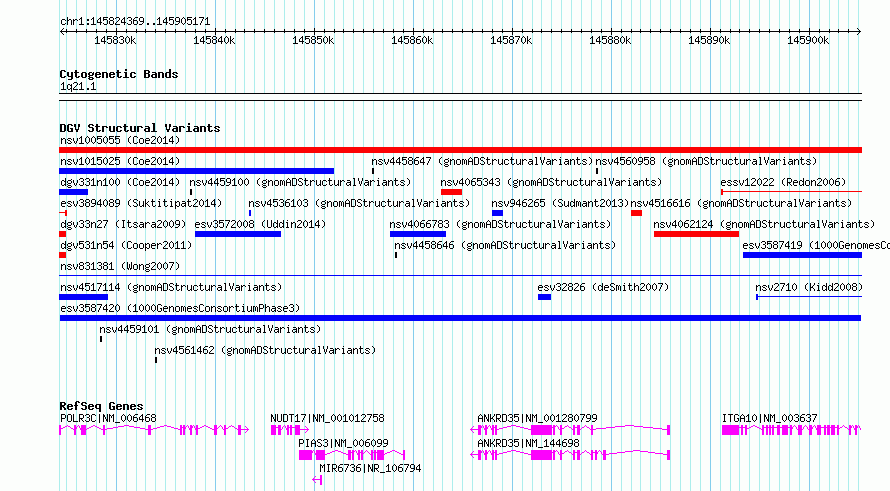Open ANKRD35|NM_144698 gene label
This screenshot has width=890, height=491.
tap(528, 443)
